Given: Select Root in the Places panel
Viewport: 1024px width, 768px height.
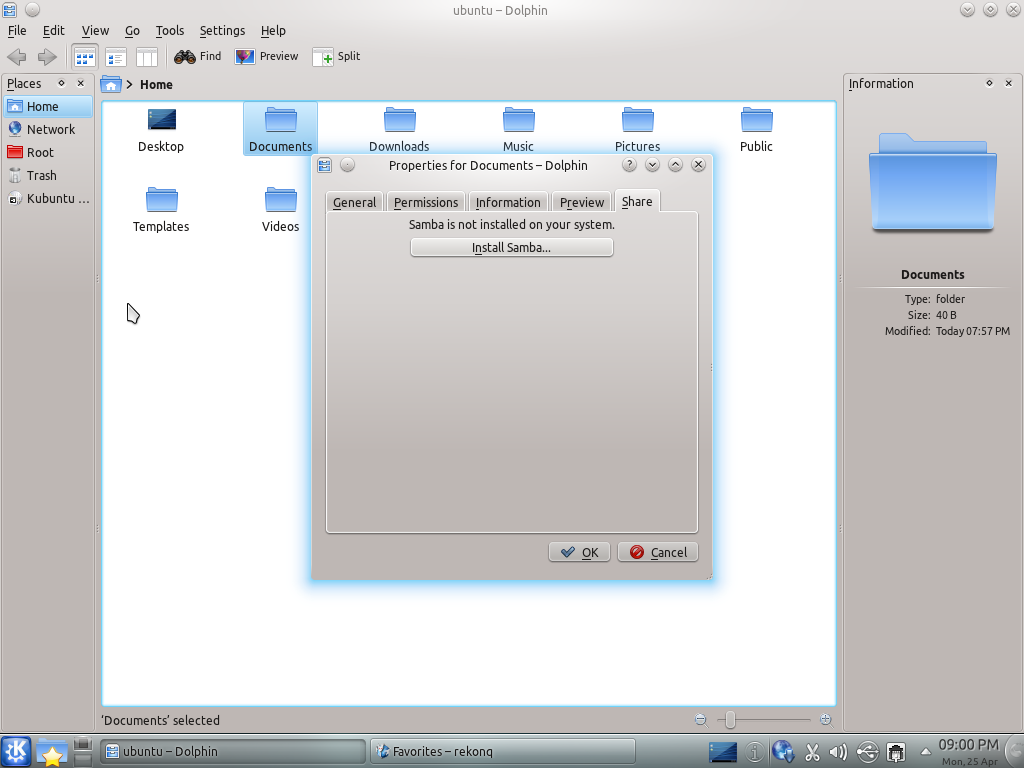Looking at the screenshot, I should tap(48, 152).
